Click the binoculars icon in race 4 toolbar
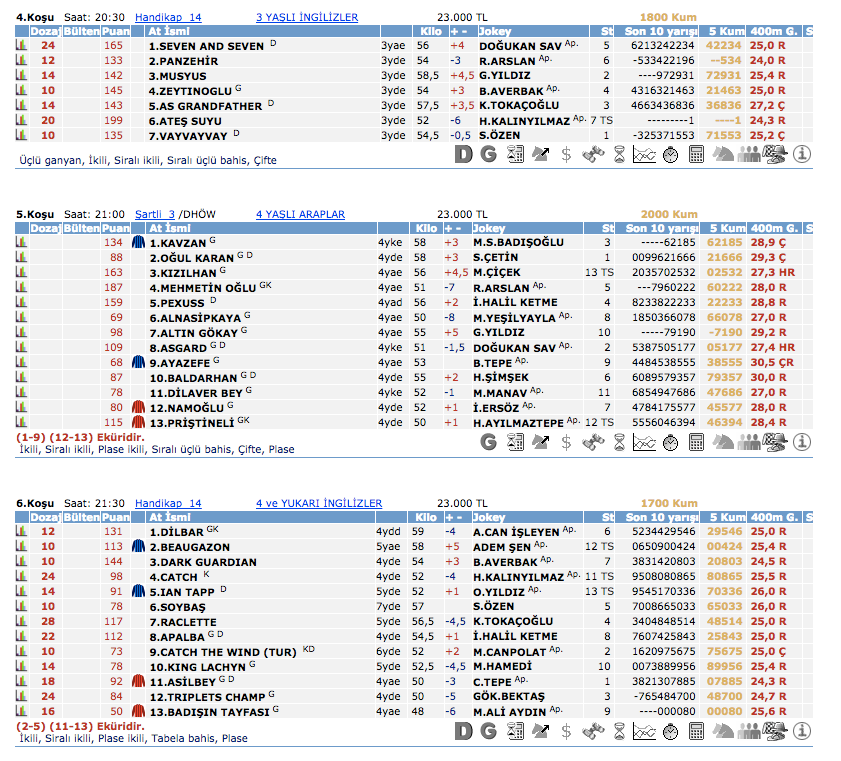841x761 pixels. pyautogui.click(x=593, y=154)
